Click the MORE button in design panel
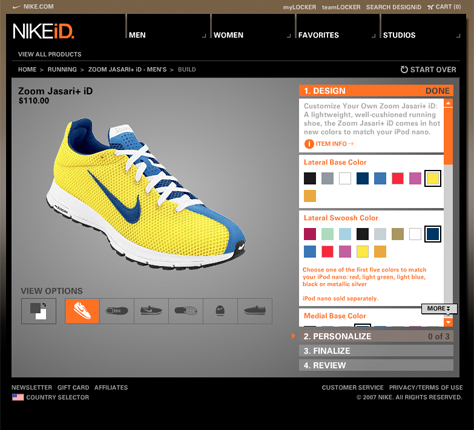 pyautogui.click(x=439, y=309)
